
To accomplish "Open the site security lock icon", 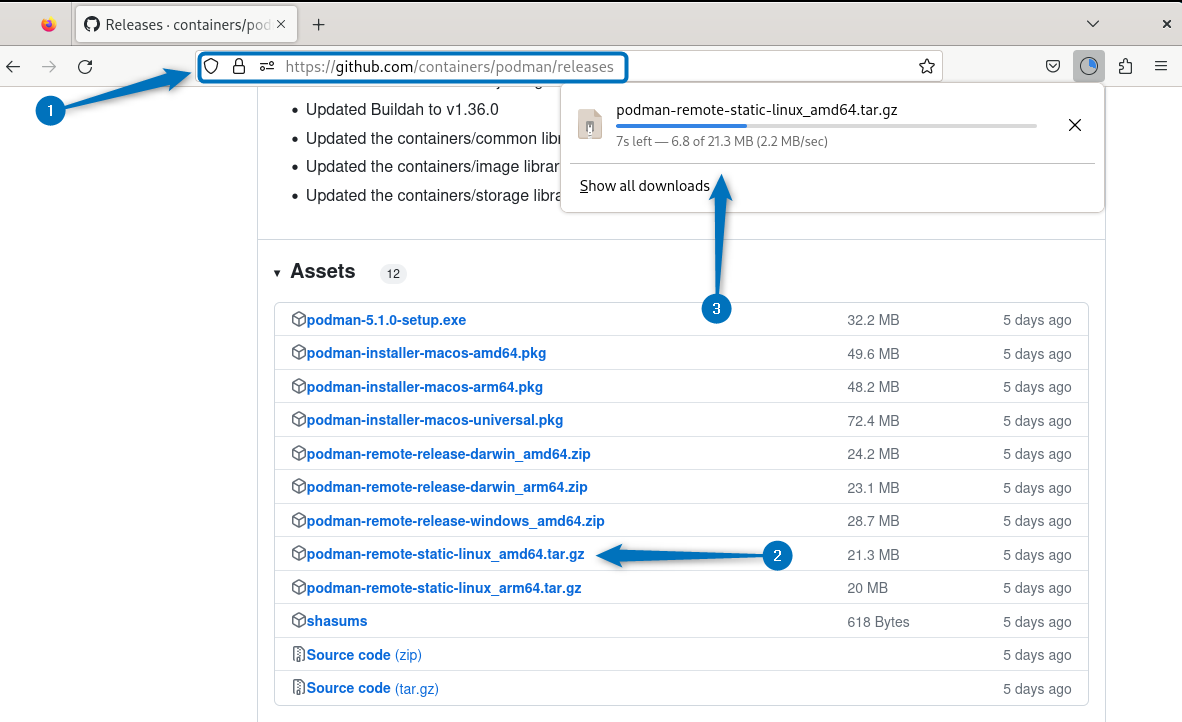I will click(x=238, y=66).
